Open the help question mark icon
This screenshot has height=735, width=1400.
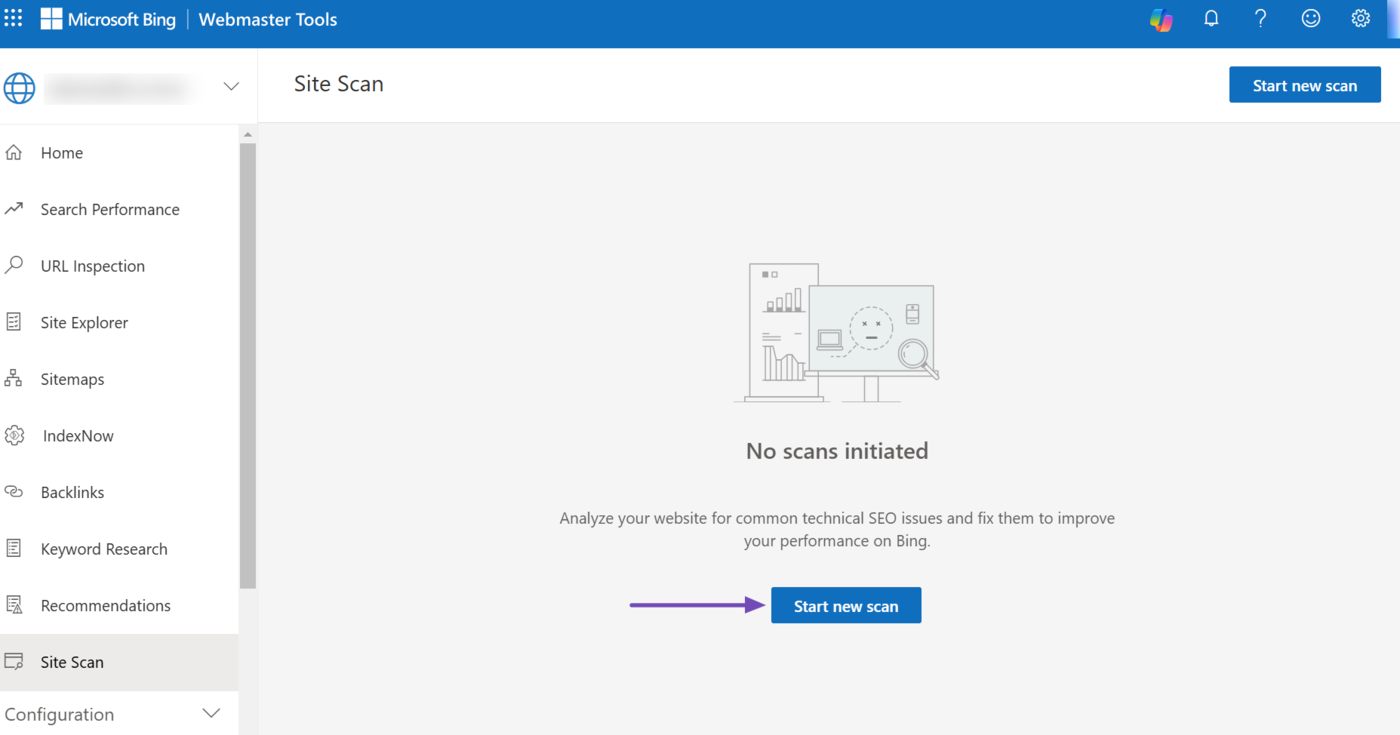1260,19
